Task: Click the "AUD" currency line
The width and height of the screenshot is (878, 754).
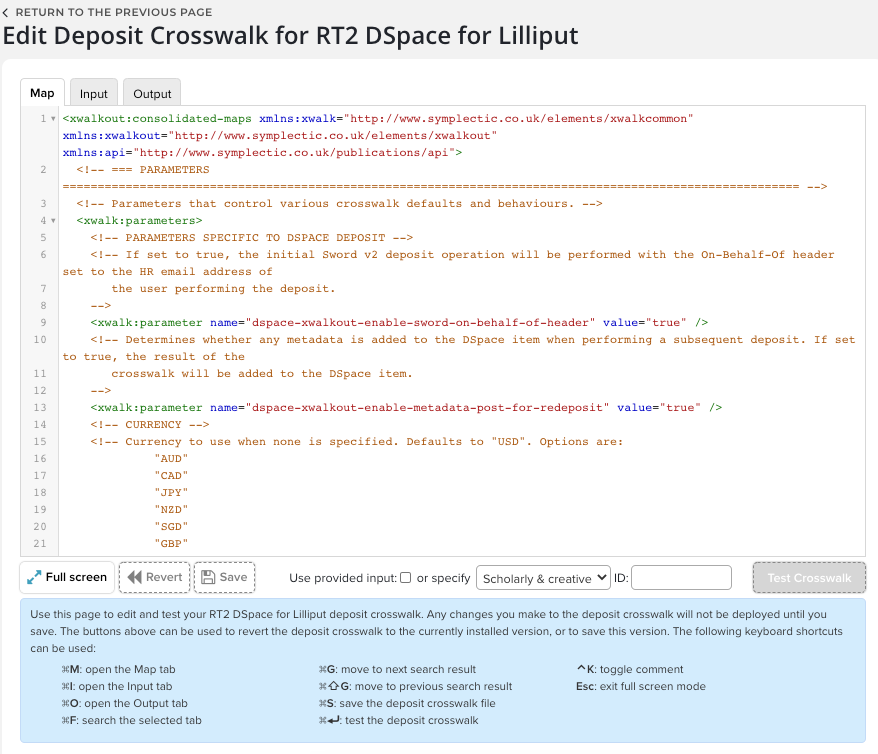Action: (171, 458)
